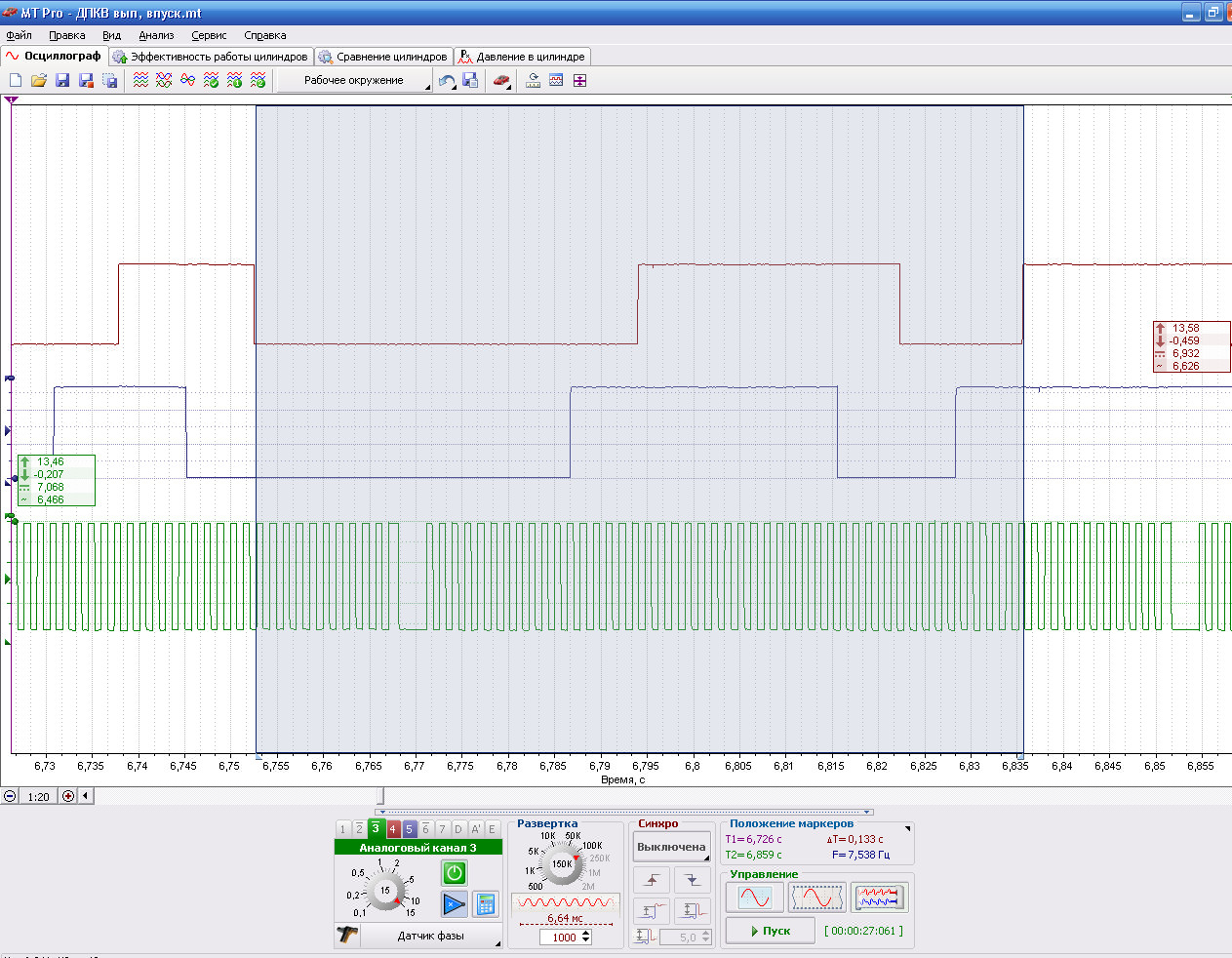The width and height of the screenshot is (1232, 958).
Task: Open the Сервис menu
Action: pos(209,35)
